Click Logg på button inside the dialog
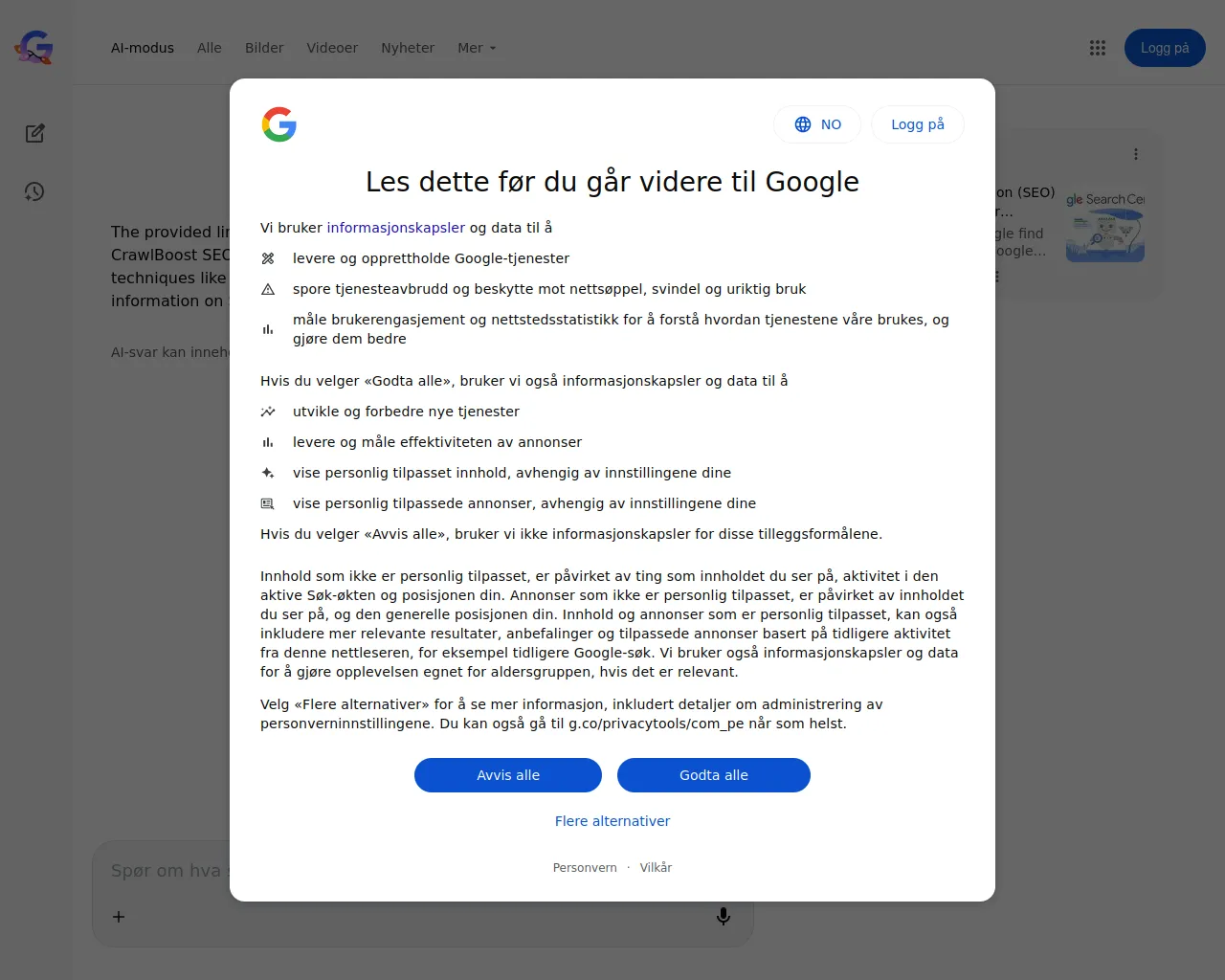This screenshot has width=1225, height=980. (x=918, y=124)
